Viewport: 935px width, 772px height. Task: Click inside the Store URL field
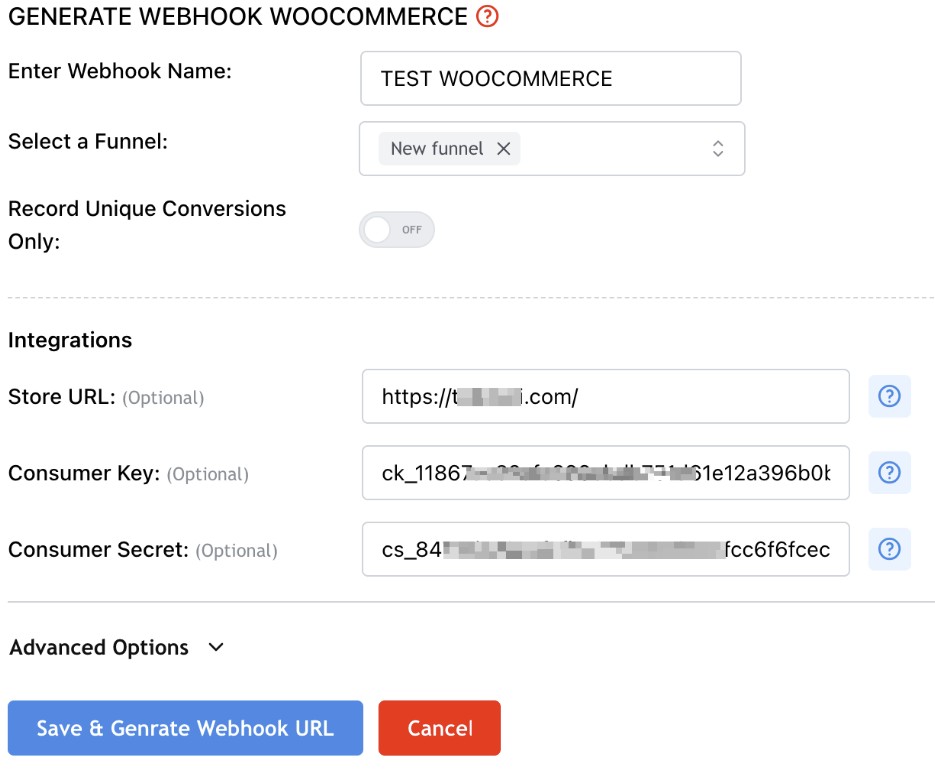point(606,396)
